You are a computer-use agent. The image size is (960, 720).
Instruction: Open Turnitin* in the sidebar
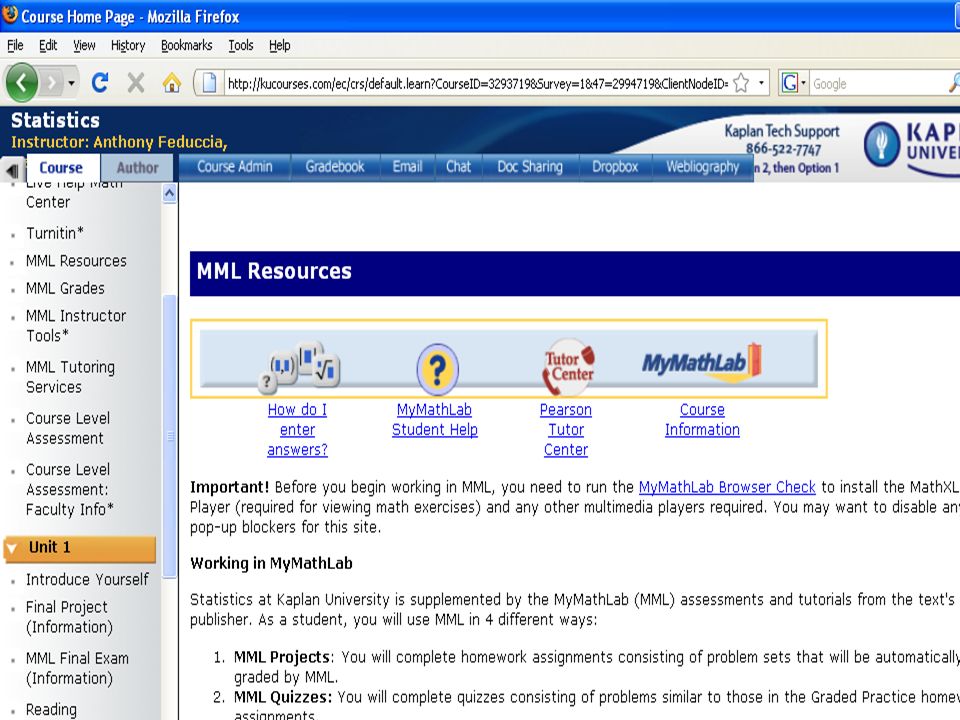pyautogui.click(x=54, y=233)
